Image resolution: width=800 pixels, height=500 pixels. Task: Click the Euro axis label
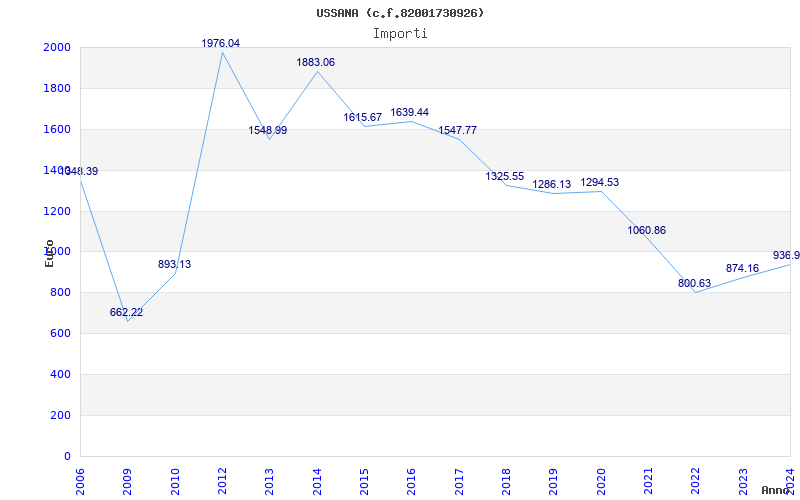(x=49, y=253)
